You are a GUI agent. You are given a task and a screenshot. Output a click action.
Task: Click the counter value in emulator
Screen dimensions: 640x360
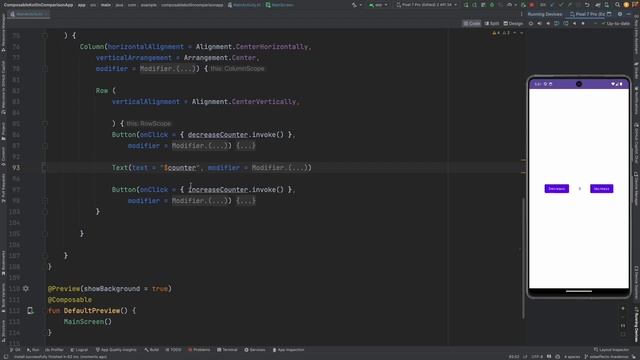tap(580, 189)
